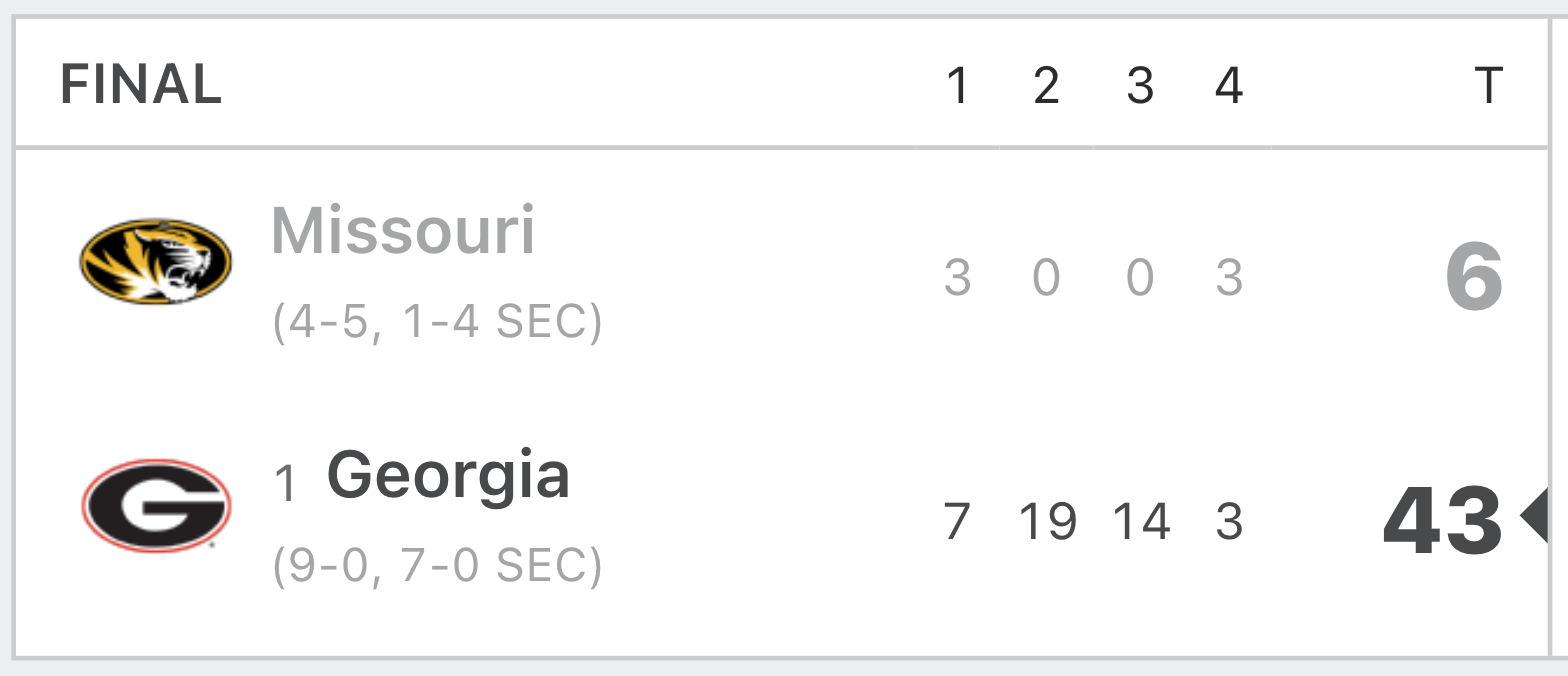Click Georgia's first quarter score 7

click(x=957, y=522)
